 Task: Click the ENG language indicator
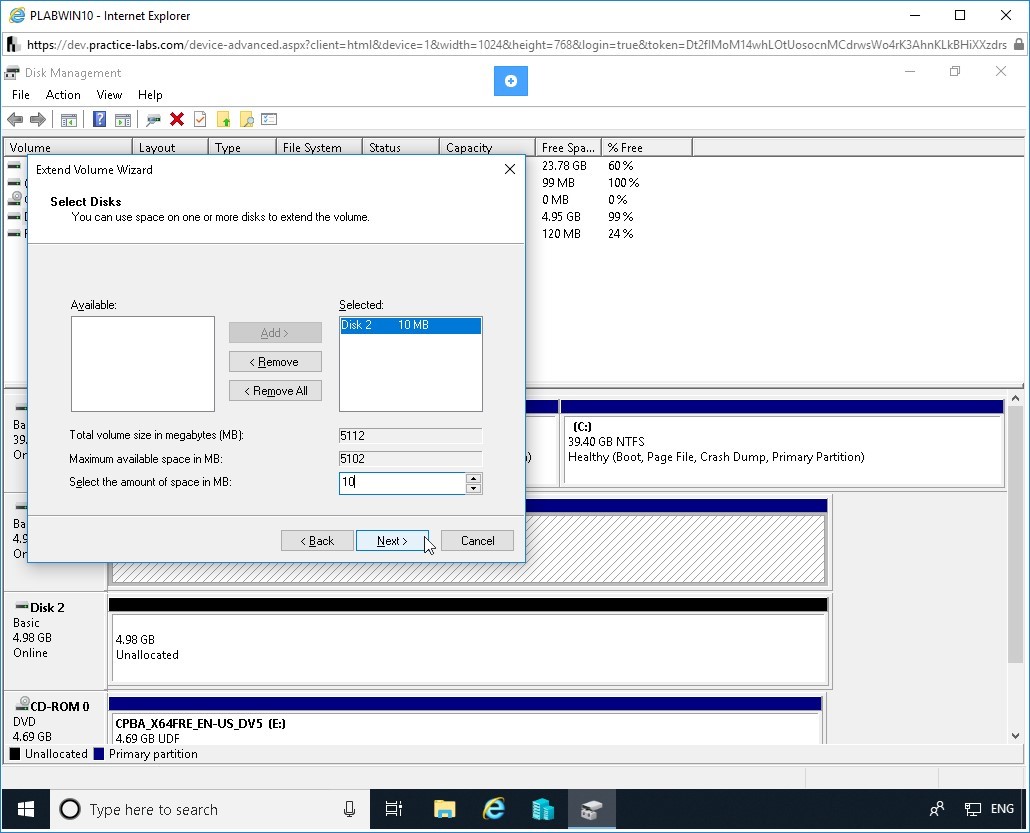coord(1002,809)
